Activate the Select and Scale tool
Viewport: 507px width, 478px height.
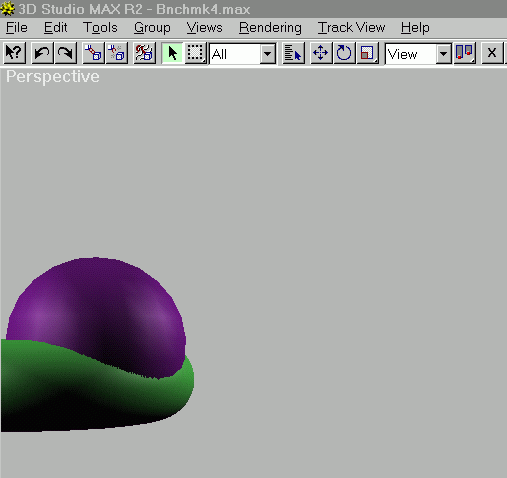click(367, 53)
